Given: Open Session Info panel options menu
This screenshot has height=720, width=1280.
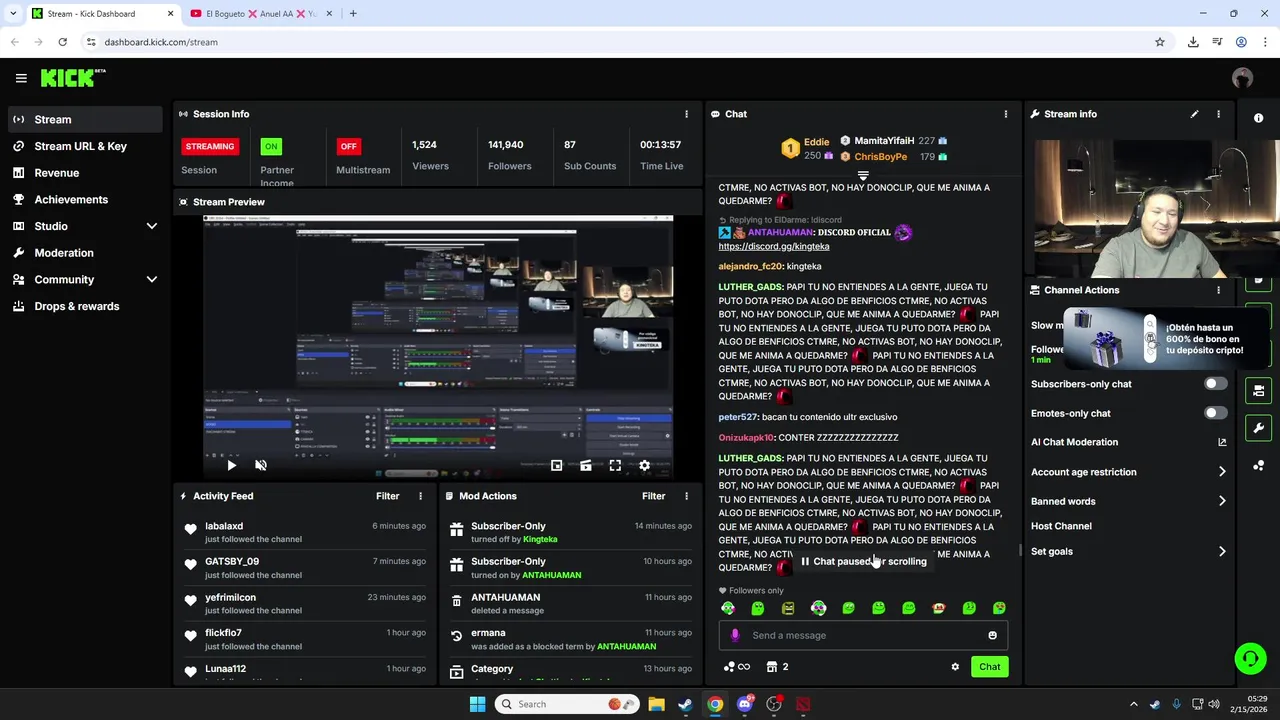Looking at the screenshot, I should 686,114.
